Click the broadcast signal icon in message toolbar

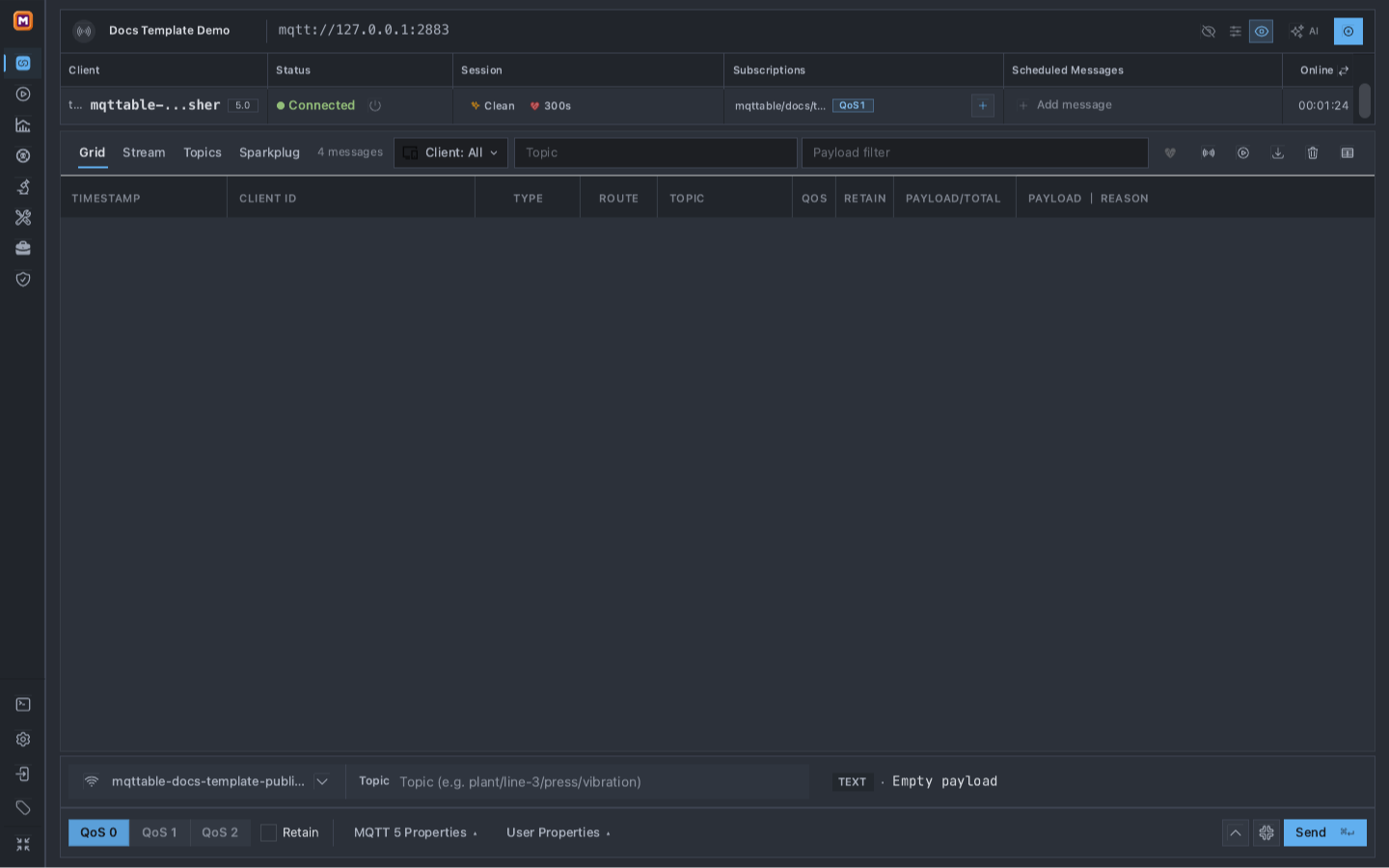click(1209, 153)
